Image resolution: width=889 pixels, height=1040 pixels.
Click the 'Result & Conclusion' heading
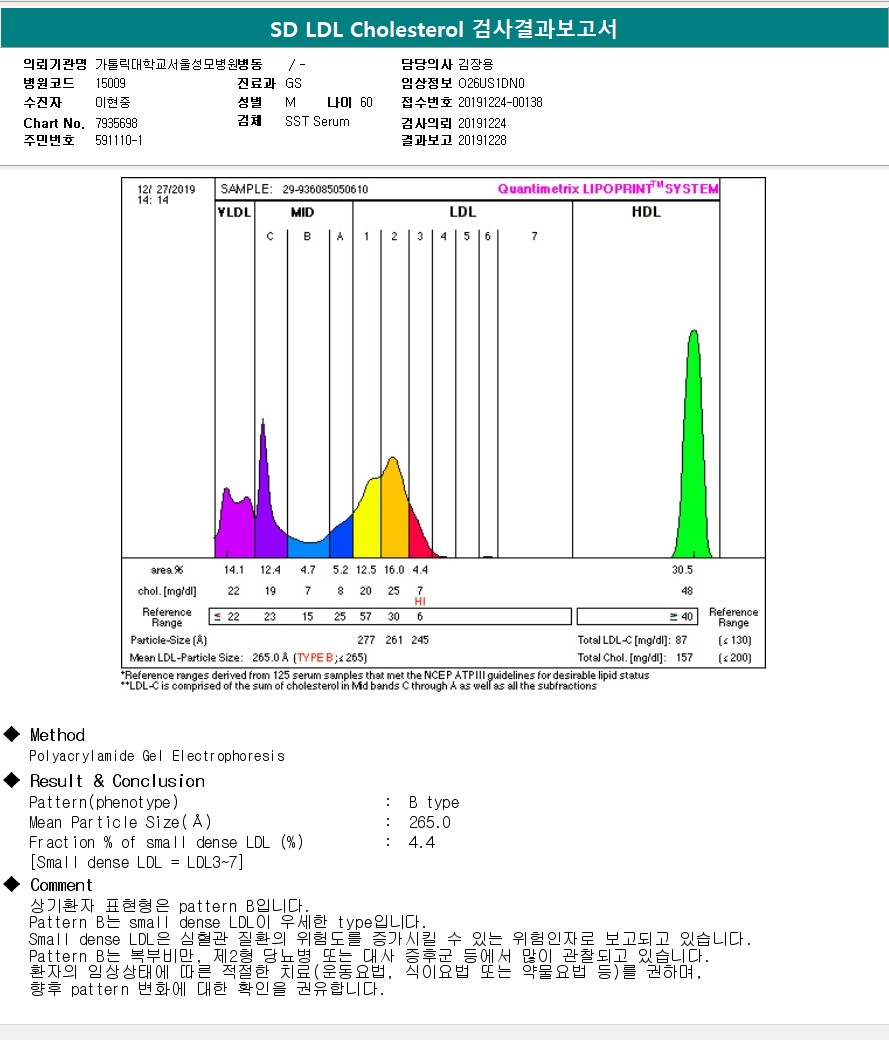pos(117,781)
